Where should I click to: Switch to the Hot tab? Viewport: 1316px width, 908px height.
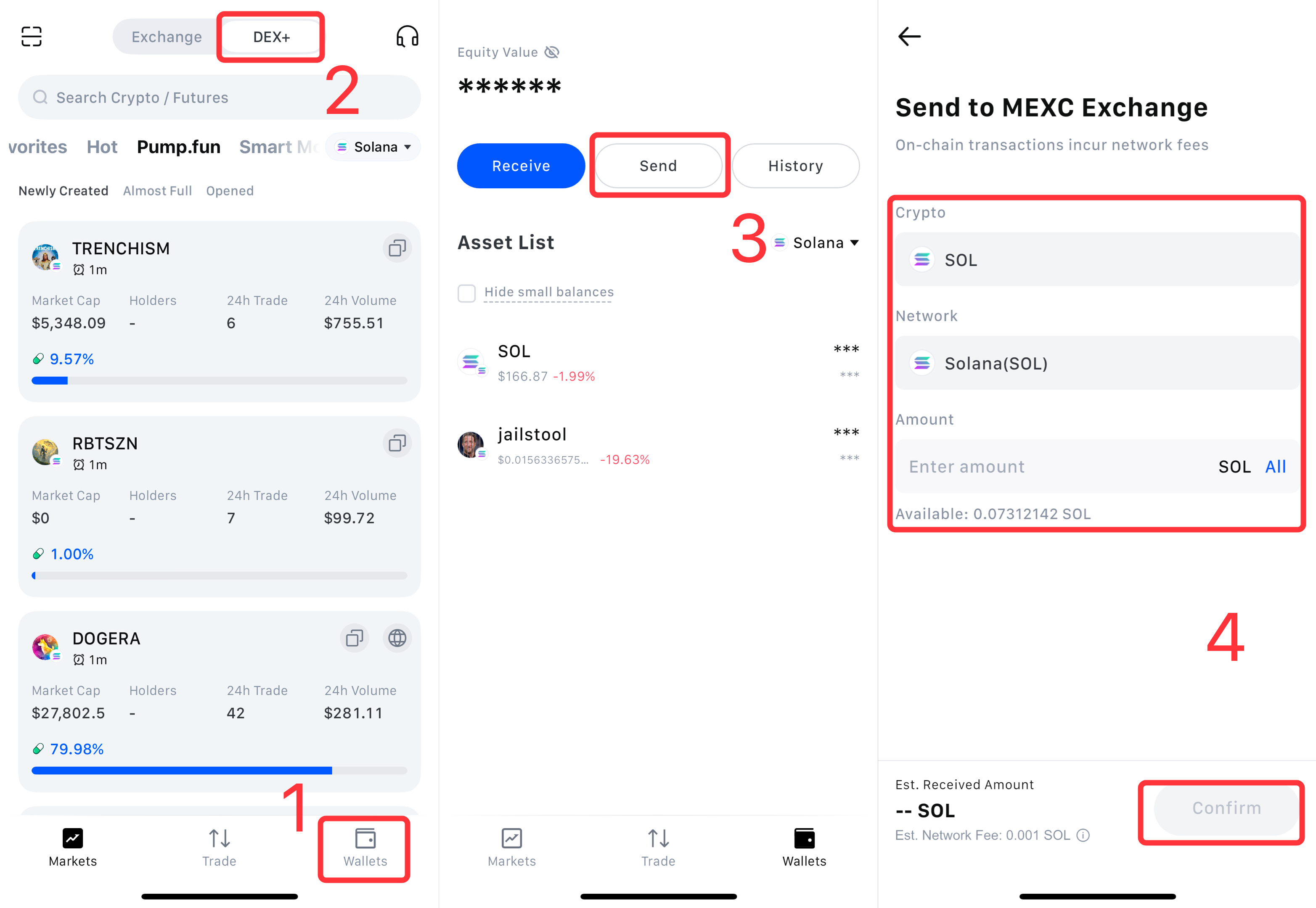coord(102,148)
